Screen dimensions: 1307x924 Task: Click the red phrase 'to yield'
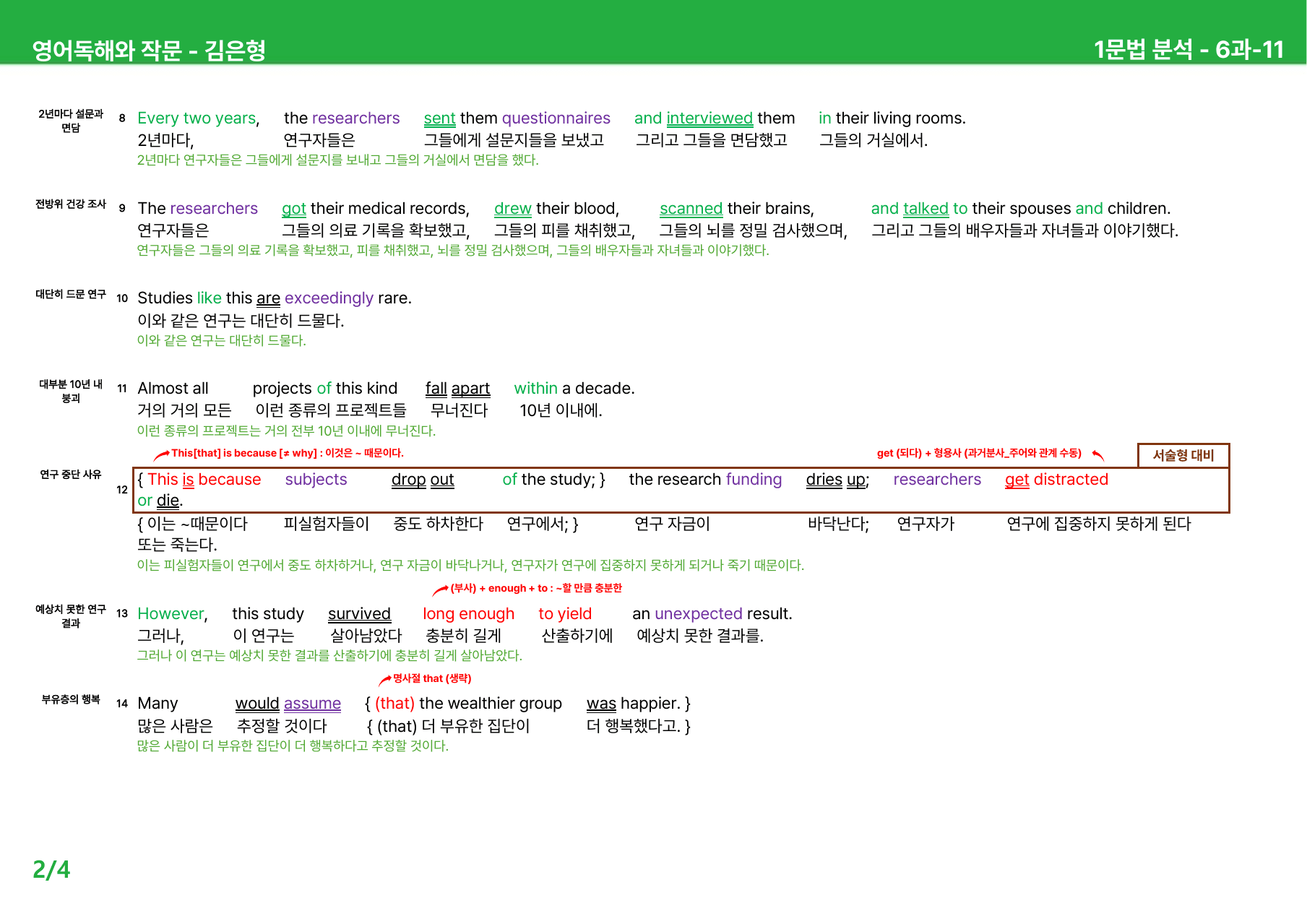pos(565,614)
